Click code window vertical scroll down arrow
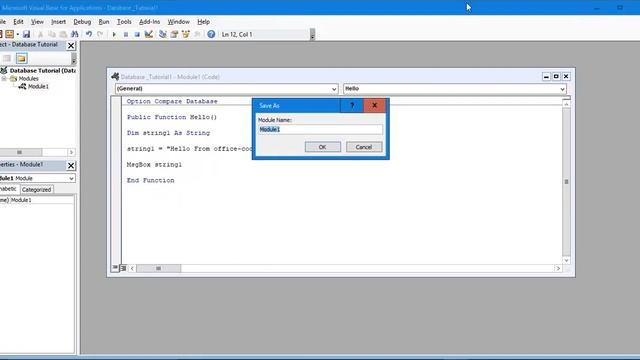640x360 pixels. (566, 260)
